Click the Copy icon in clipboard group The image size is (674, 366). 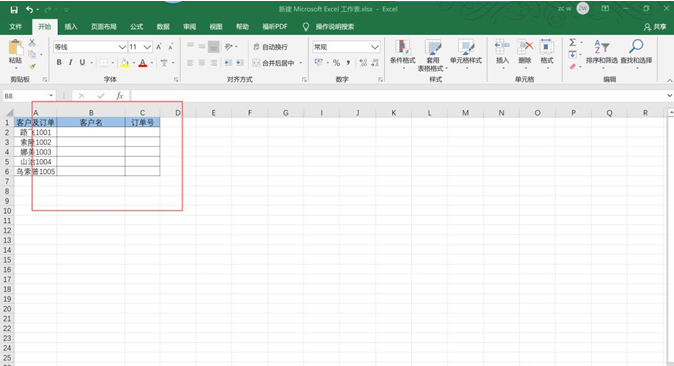coord(32,55)
